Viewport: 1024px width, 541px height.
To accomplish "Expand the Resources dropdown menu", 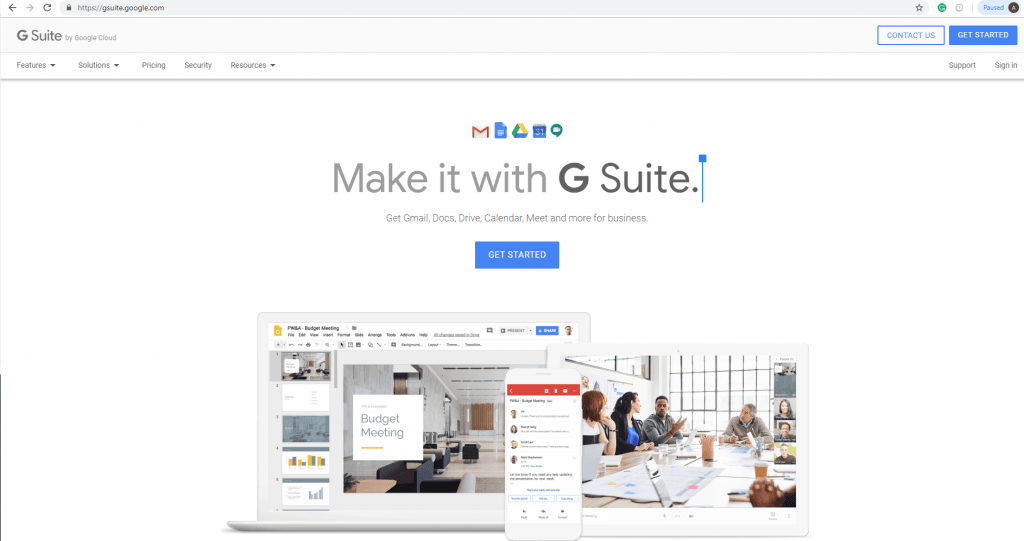I will [253, 65].
